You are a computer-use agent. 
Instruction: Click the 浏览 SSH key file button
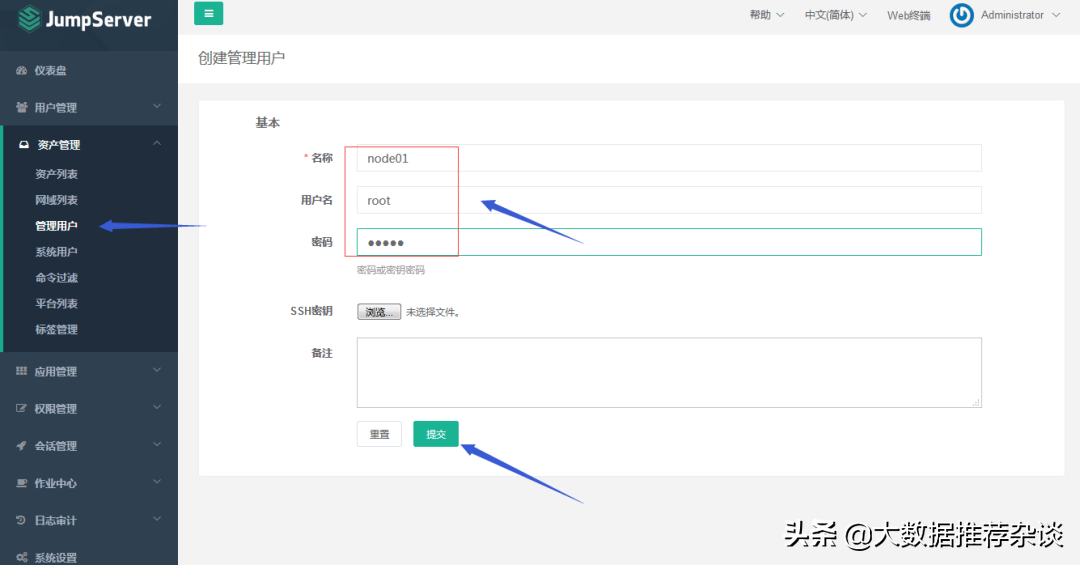(x=379, y=312)
